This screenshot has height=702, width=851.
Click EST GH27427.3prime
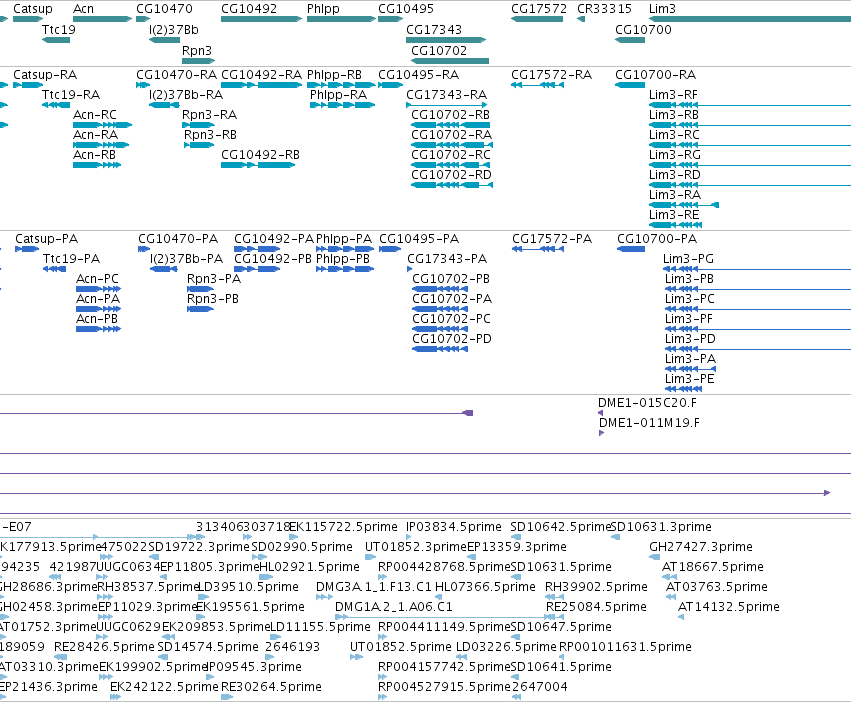click(x=655, y=557)
